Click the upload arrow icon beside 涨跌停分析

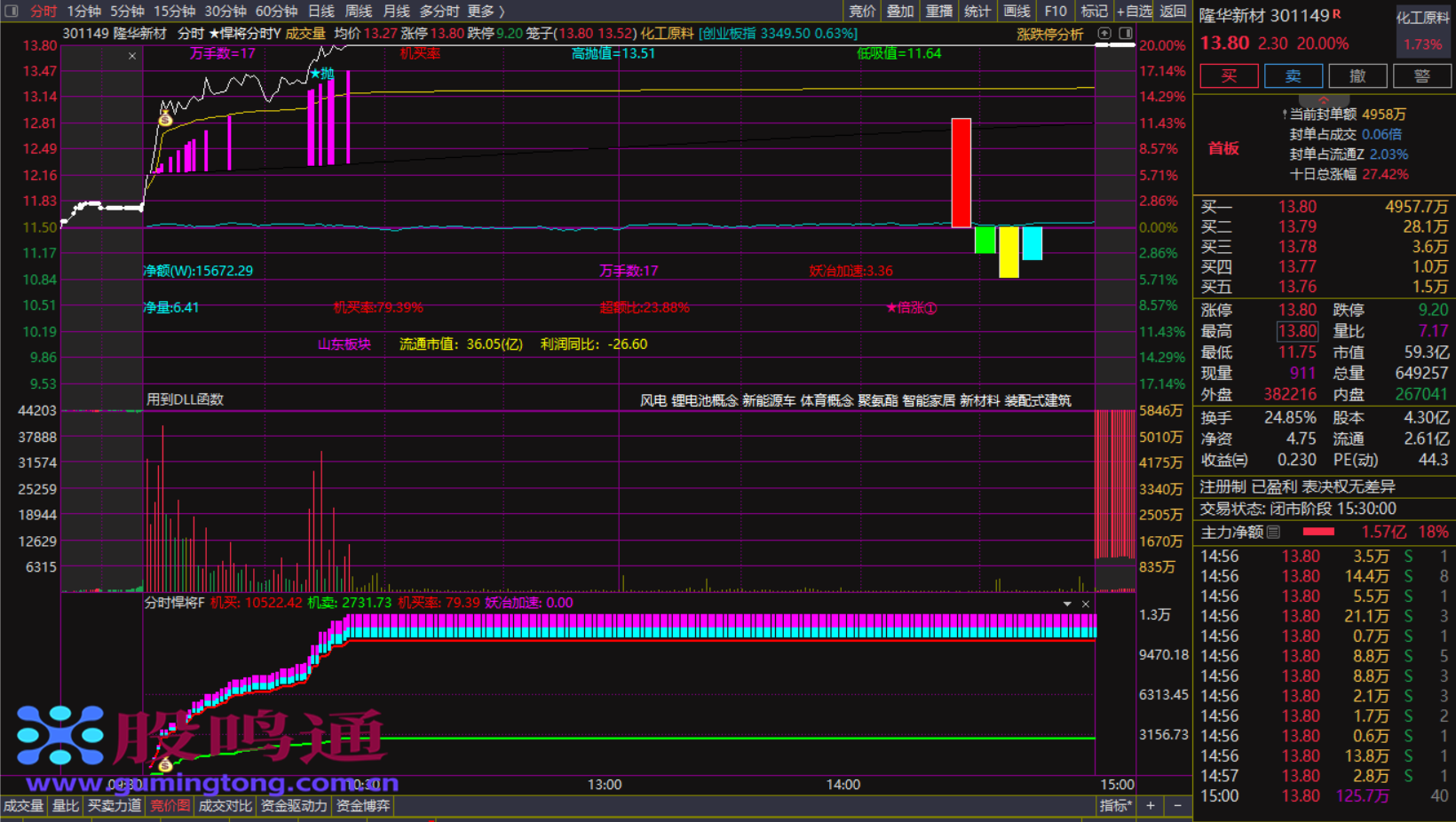(1104, 34)
